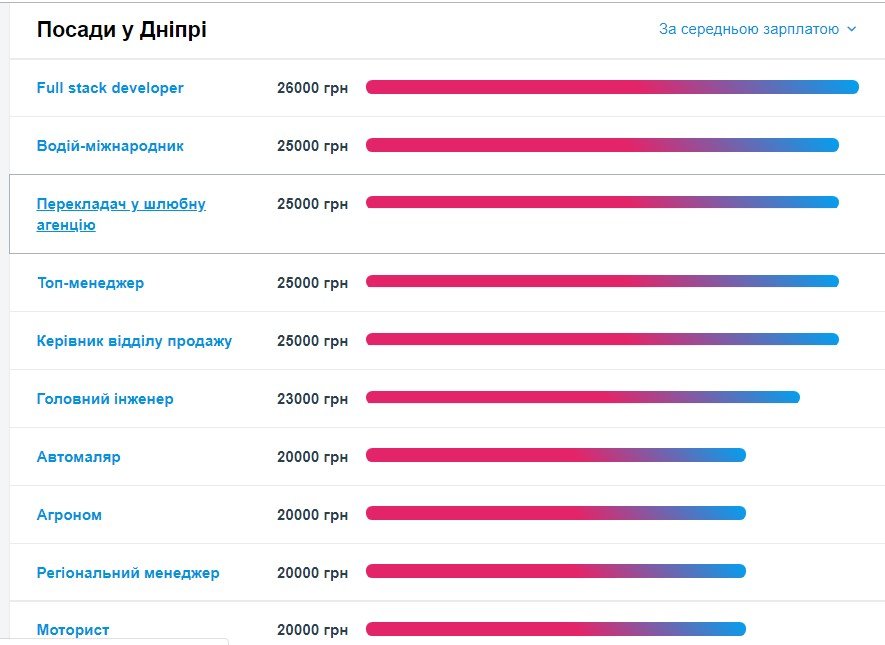The width and height of the screenshot is (885, 645).
Task: Select the Топ-менеджер position
Action: 90,283
